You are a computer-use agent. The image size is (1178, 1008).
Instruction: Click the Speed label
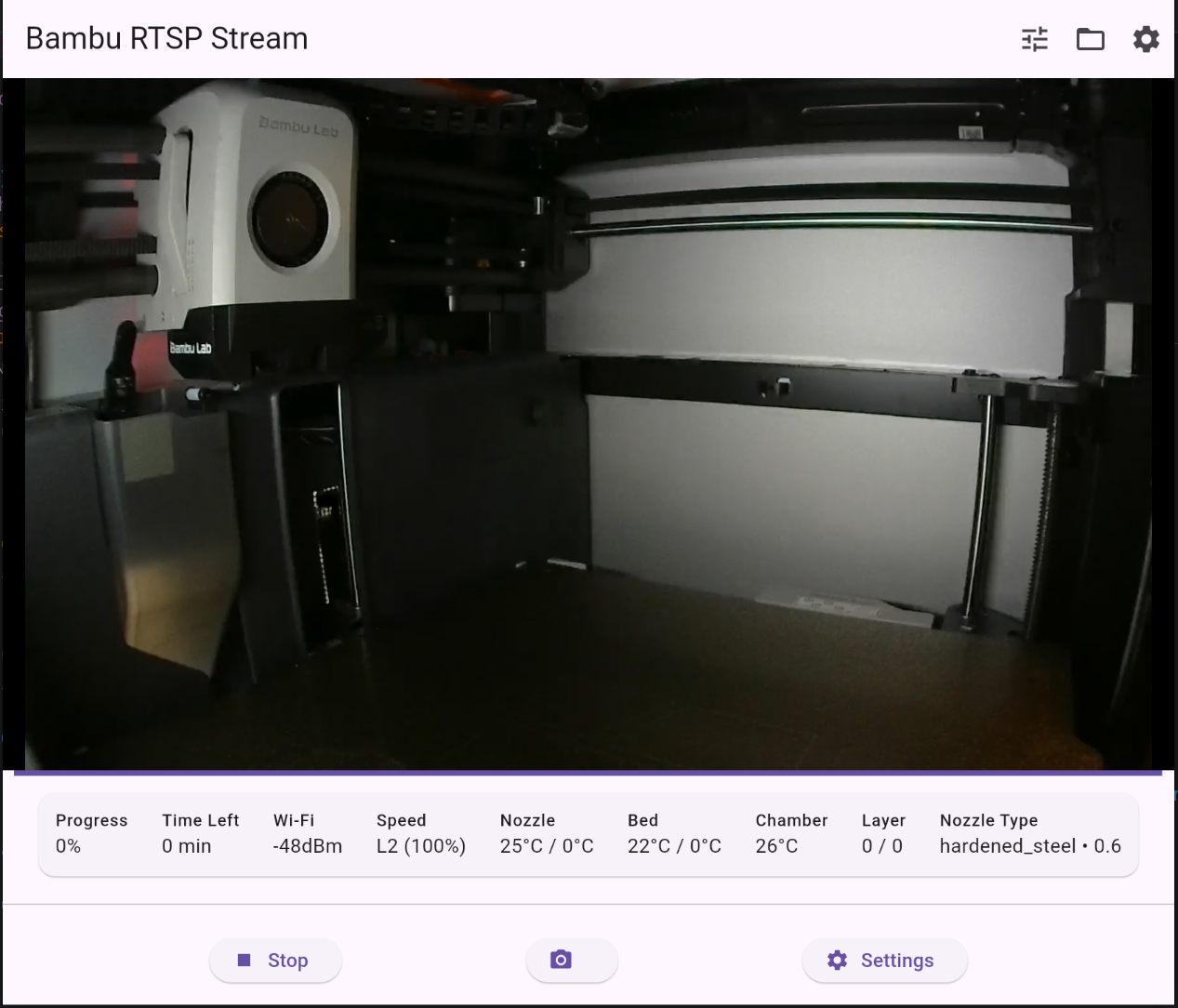coord(401,820)
